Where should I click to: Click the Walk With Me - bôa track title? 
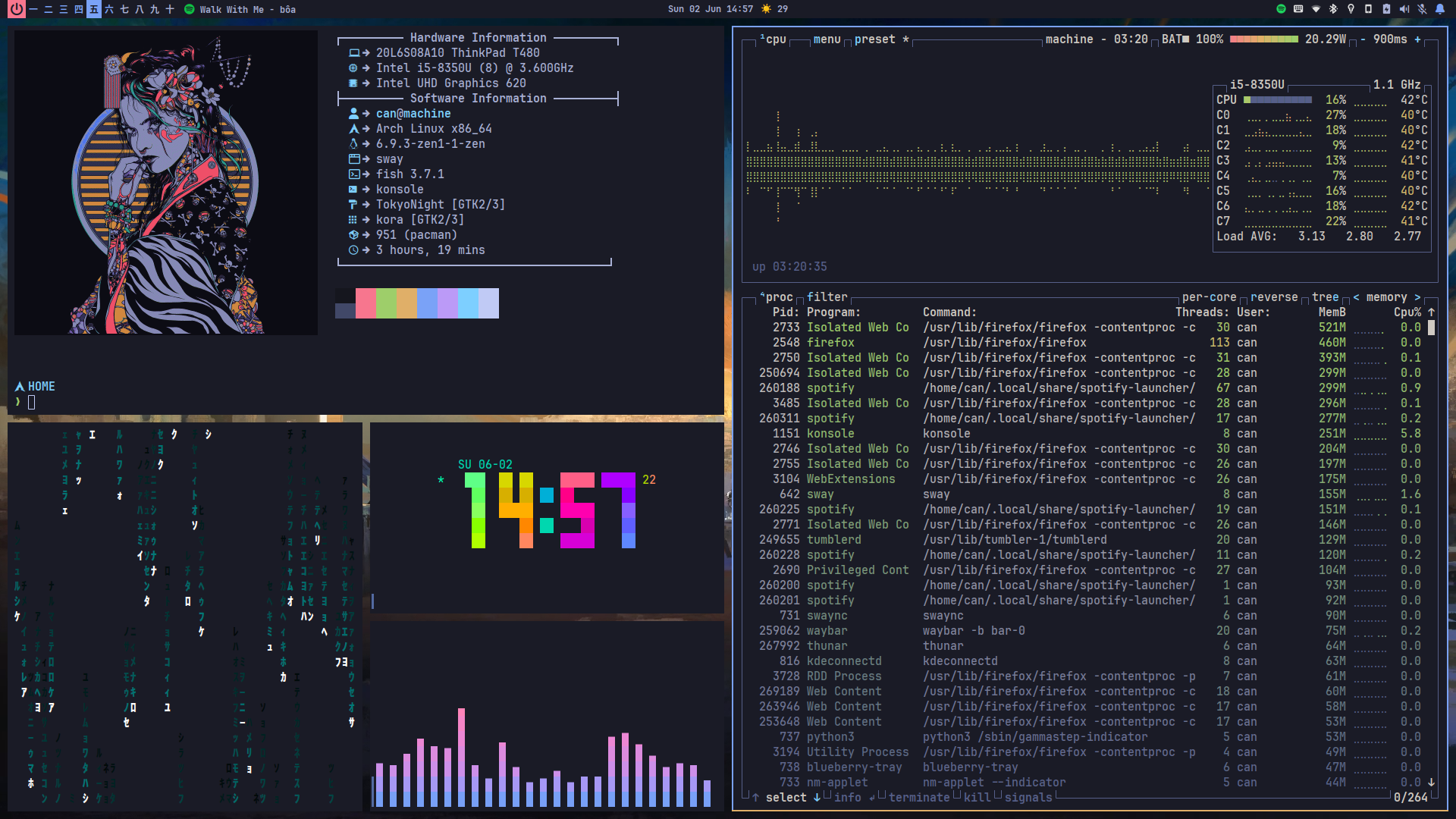tap(248, 9)
